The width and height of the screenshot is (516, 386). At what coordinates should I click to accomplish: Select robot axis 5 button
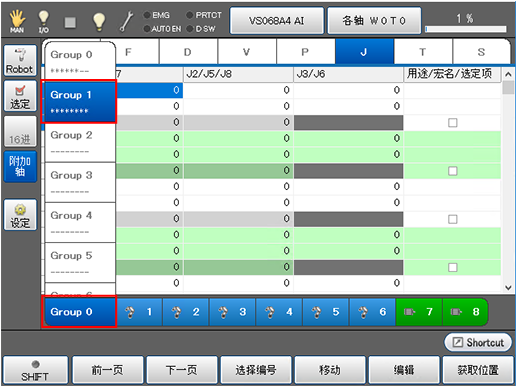tap(326, 312)
